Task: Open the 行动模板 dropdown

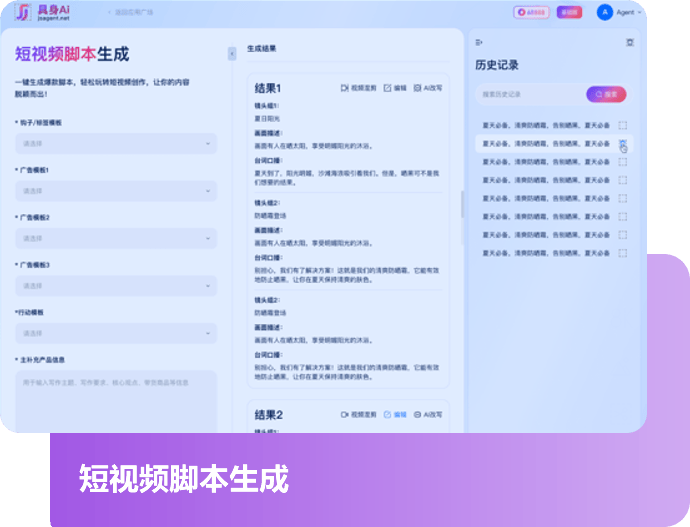Action: 115,333
